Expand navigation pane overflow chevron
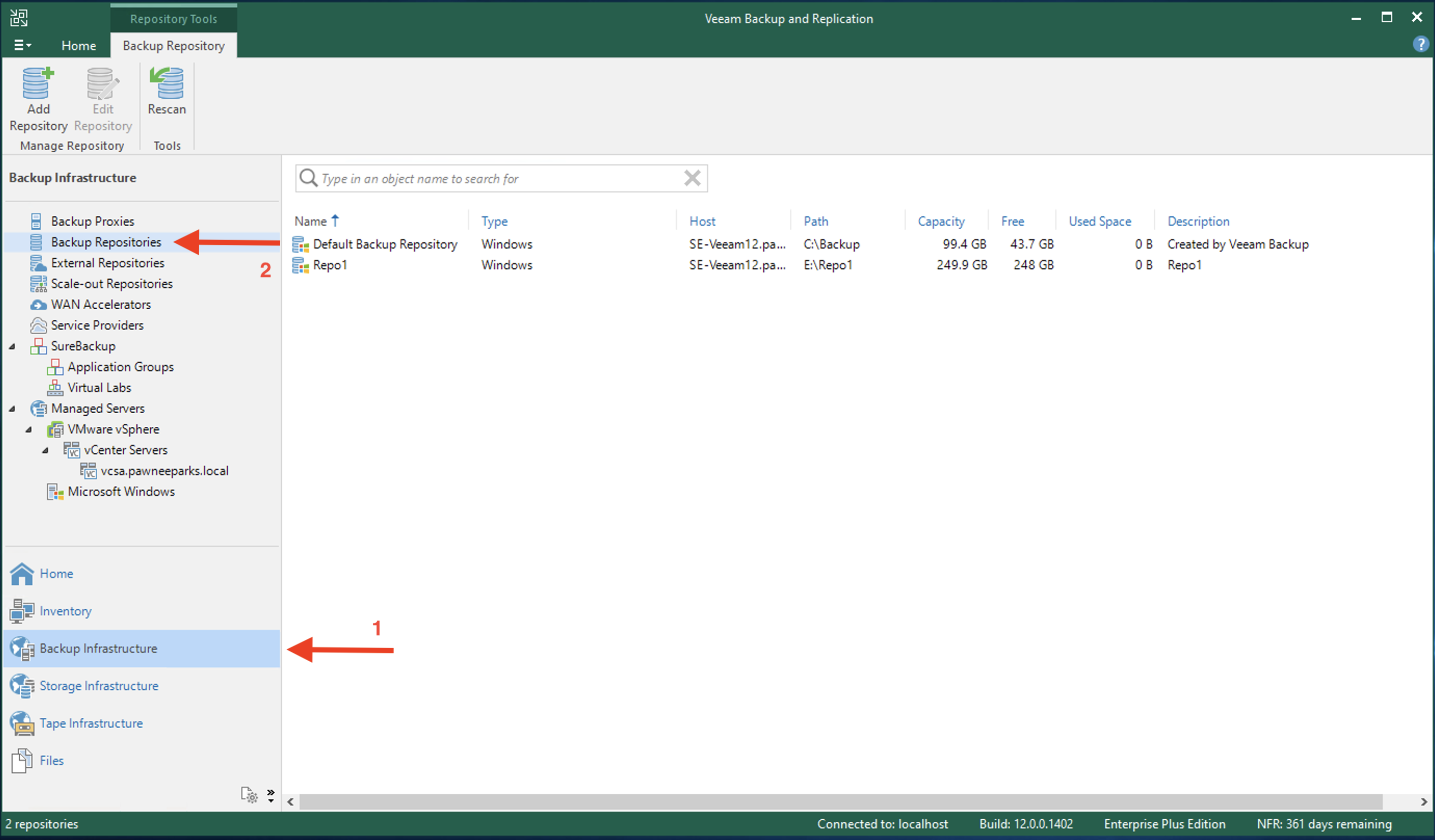This screenshot has height=840, width=1435. [271, 795]
